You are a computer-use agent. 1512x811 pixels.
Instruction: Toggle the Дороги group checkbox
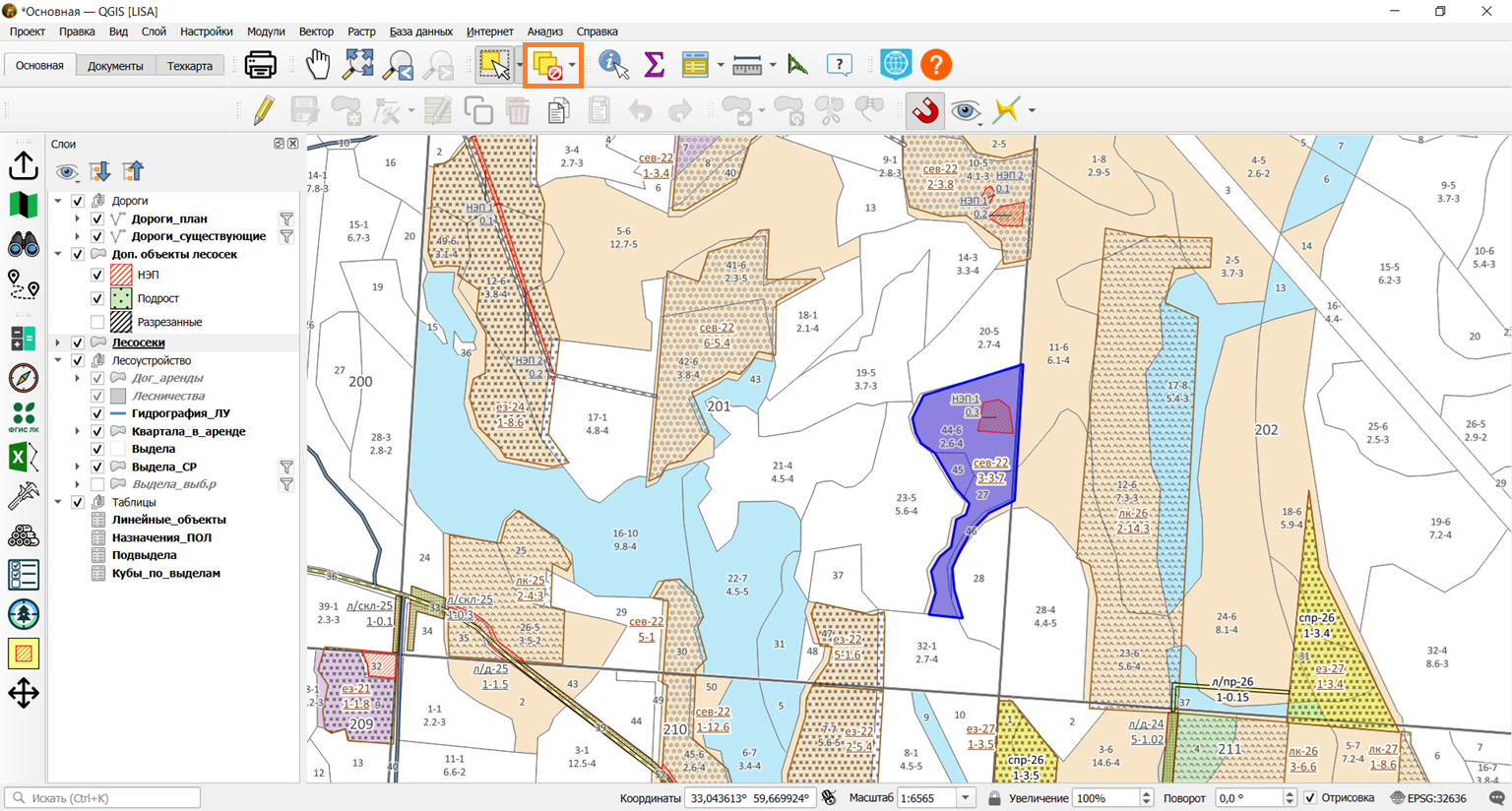[78, 201]
